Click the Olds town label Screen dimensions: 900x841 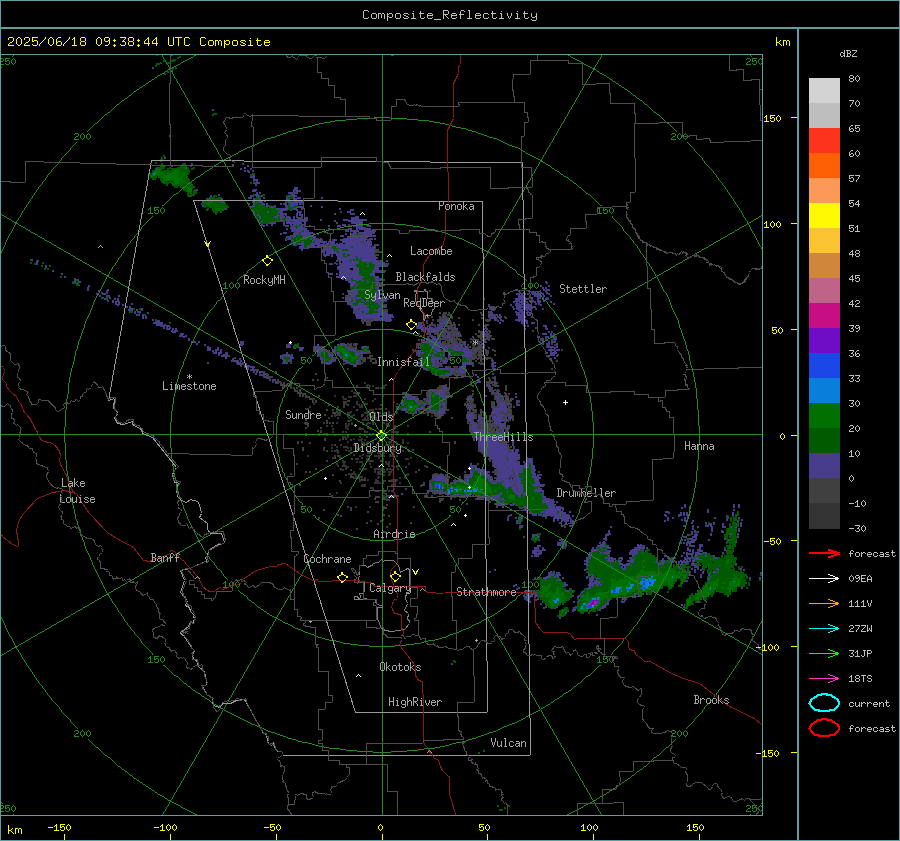(381, 417)
